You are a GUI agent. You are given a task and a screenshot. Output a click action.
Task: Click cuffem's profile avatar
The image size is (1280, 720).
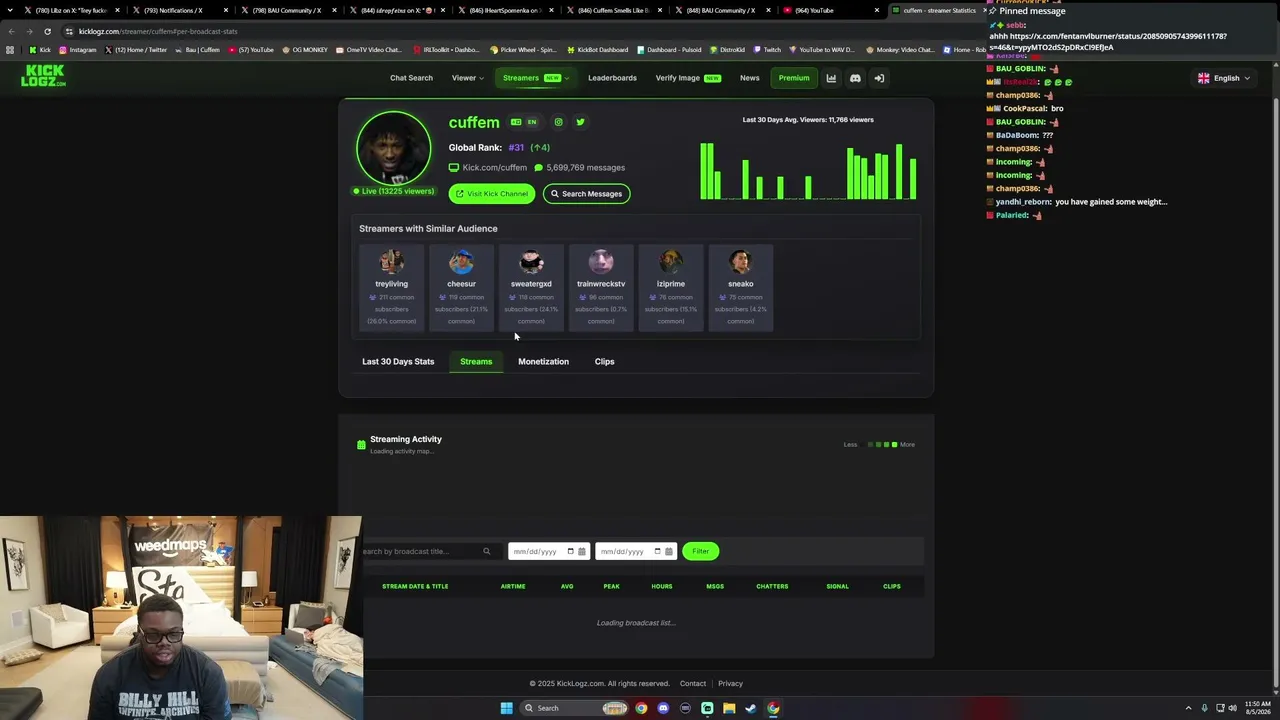[393, 148]
